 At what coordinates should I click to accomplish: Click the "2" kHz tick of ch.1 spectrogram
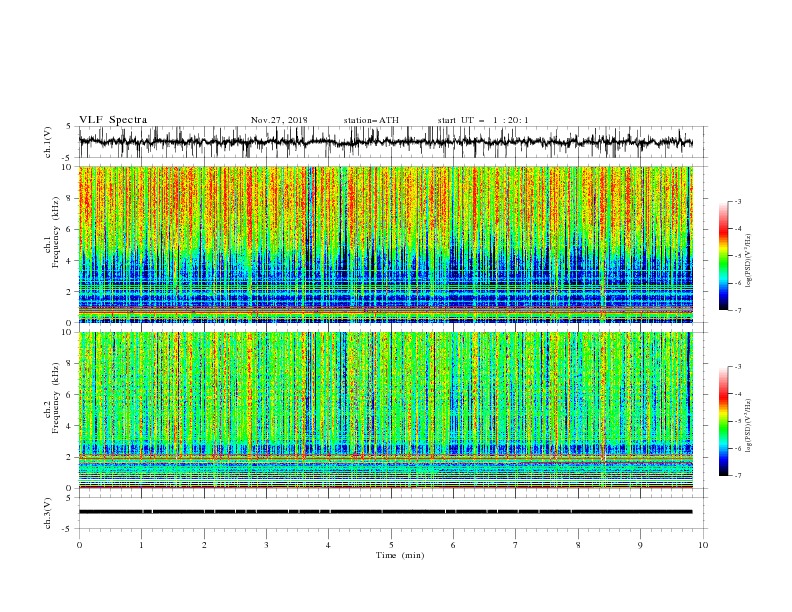[71, 291]
